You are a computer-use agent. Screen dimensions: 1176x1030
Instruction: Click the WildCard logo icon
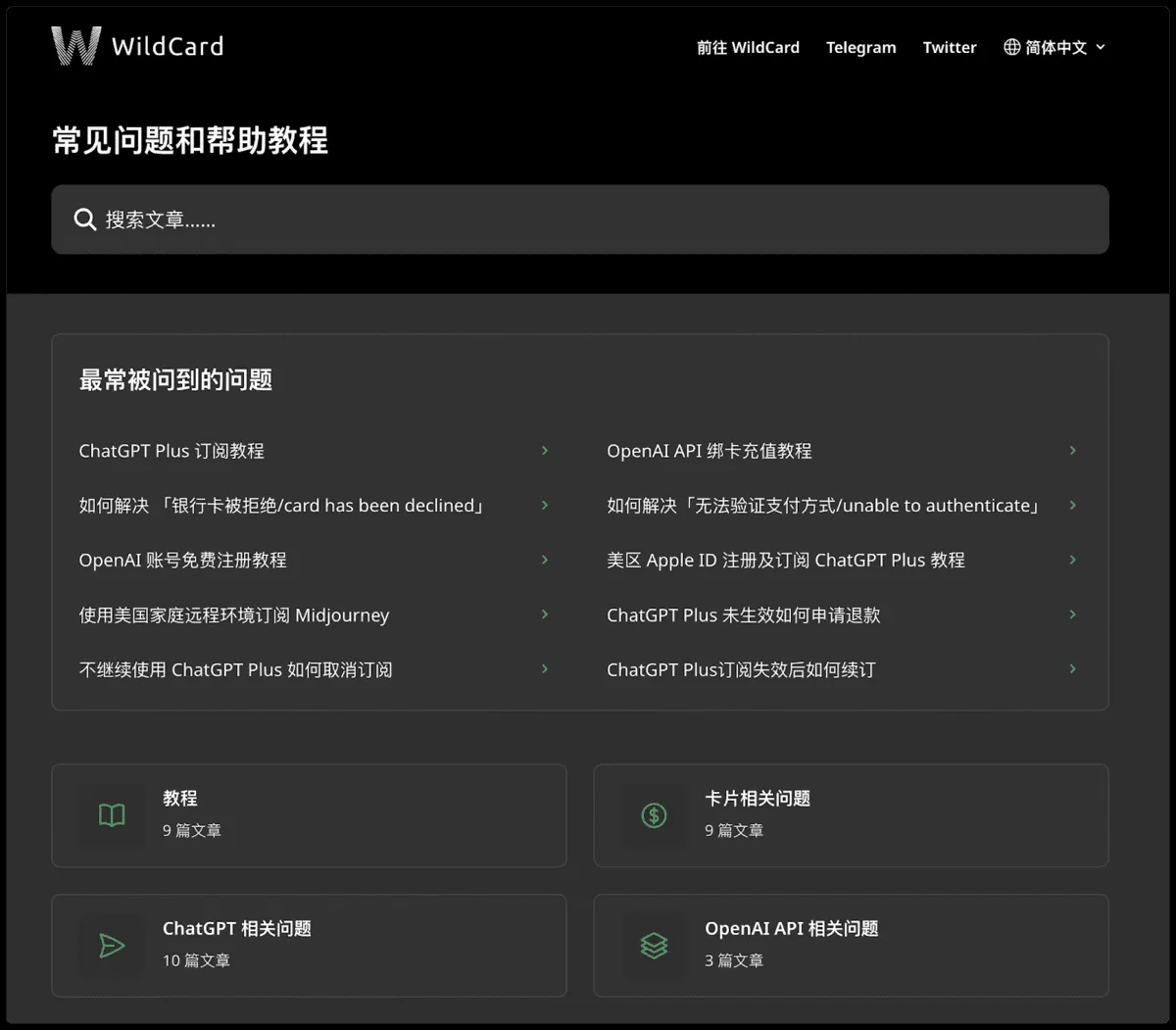click(76, 46)
